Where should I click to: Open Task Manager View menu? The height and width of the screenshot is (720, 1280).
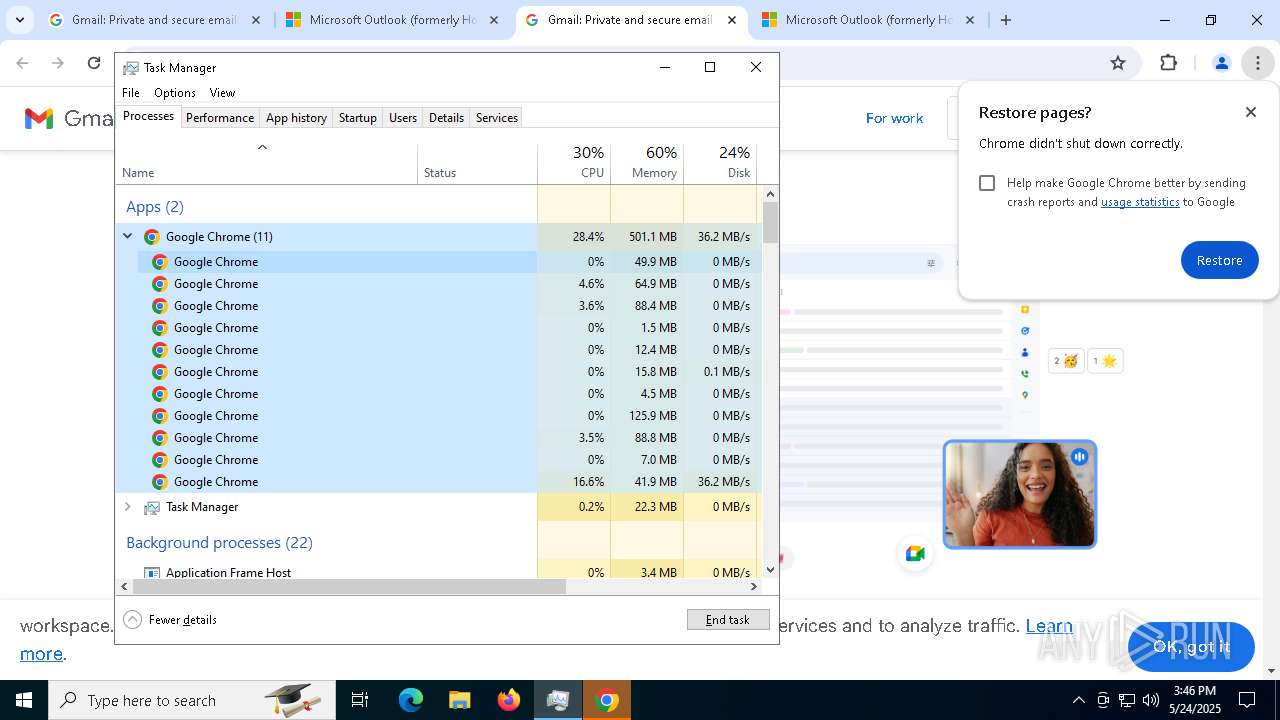[222, 93]
